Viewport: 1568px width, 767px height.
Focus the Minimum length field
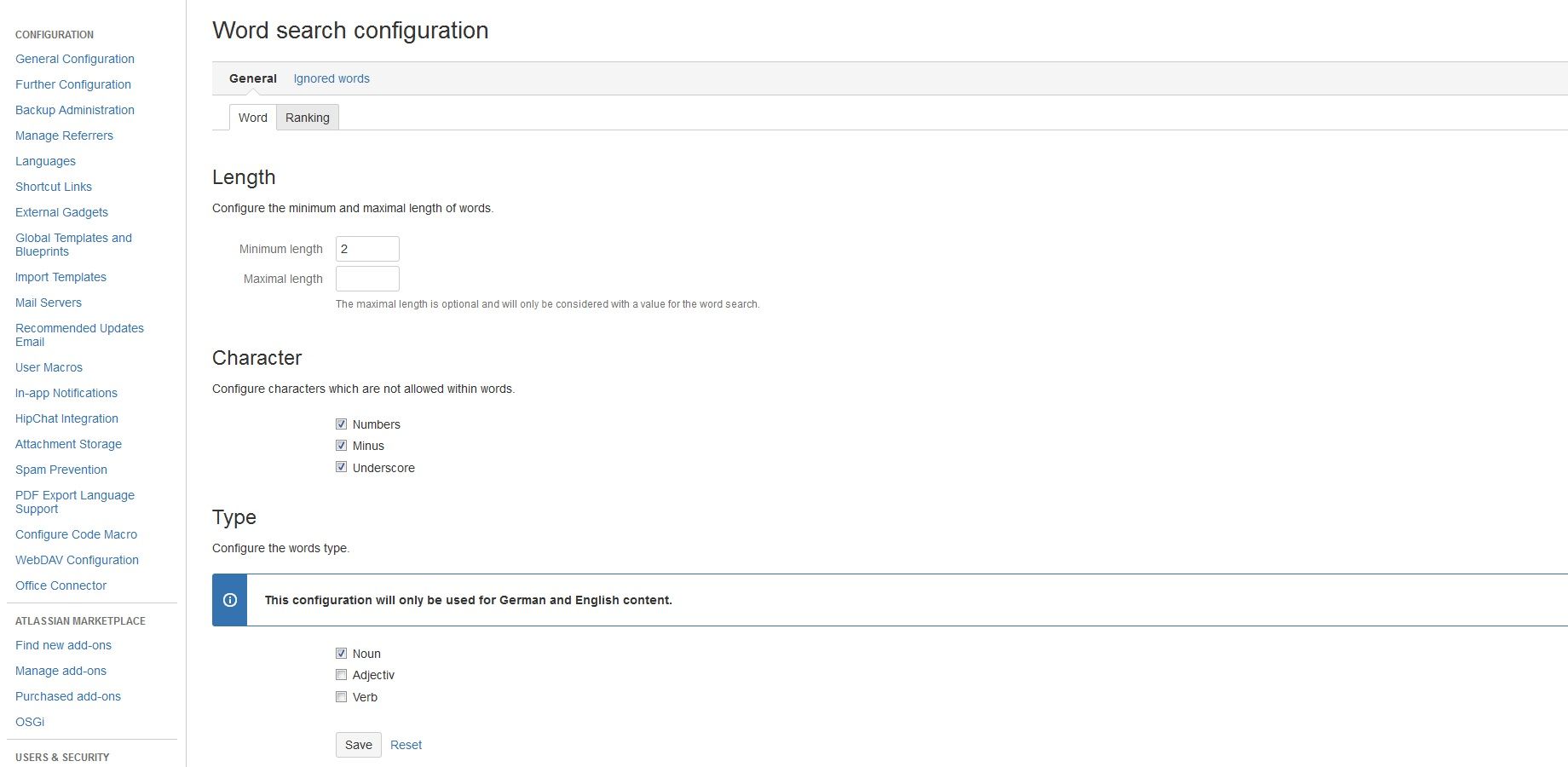pos(367,249)
